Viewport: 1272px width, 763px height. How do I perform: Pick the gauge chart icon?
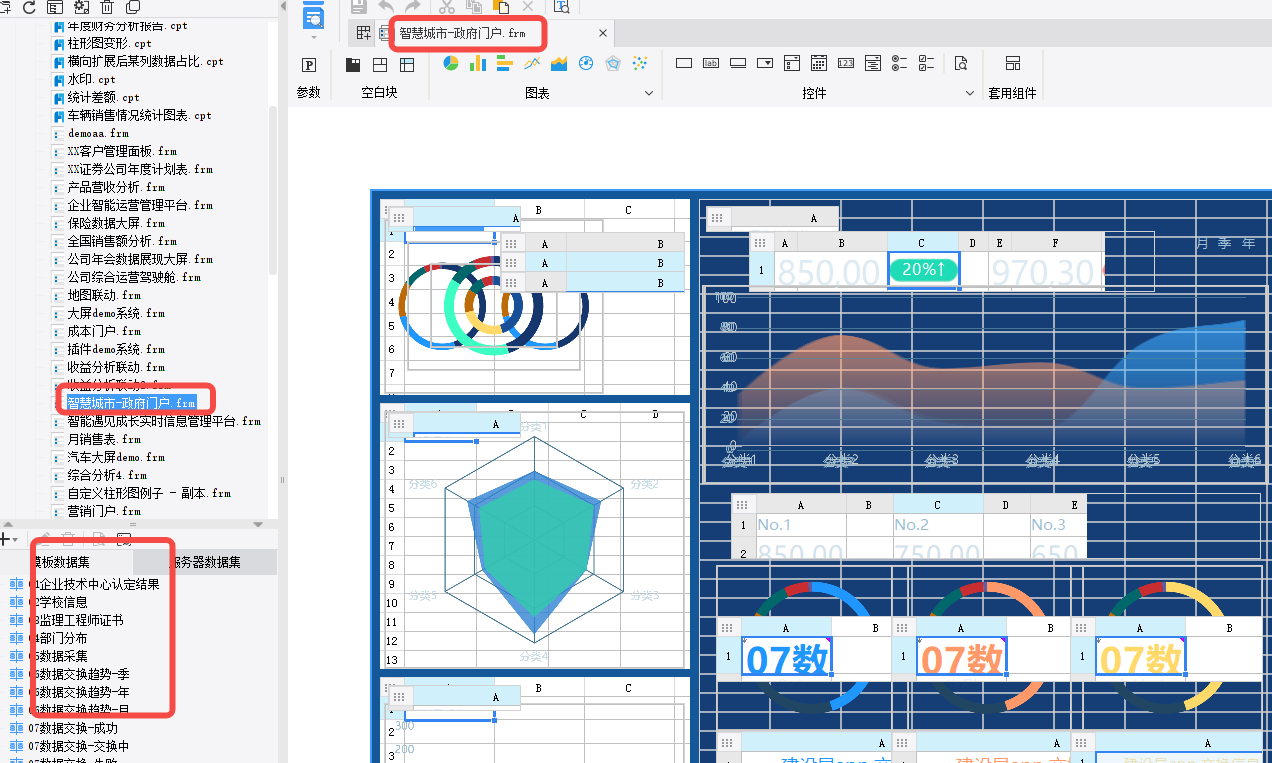point(586,64)
